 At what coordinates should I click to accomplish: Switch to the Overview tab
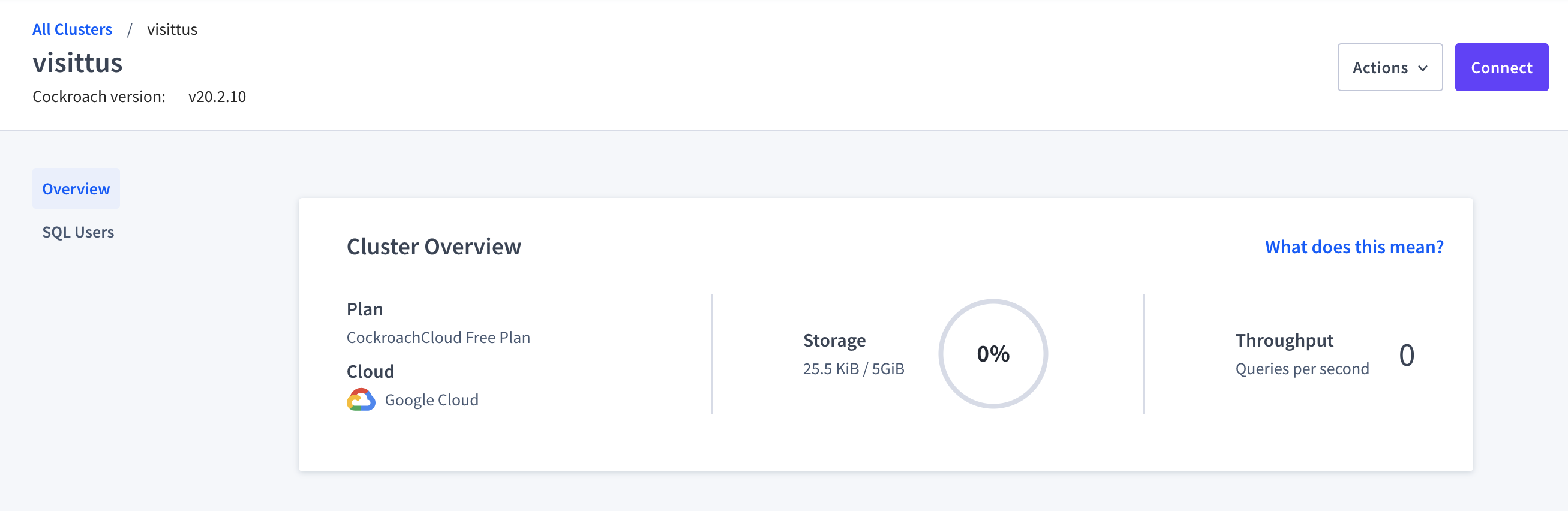coord(76,188)
